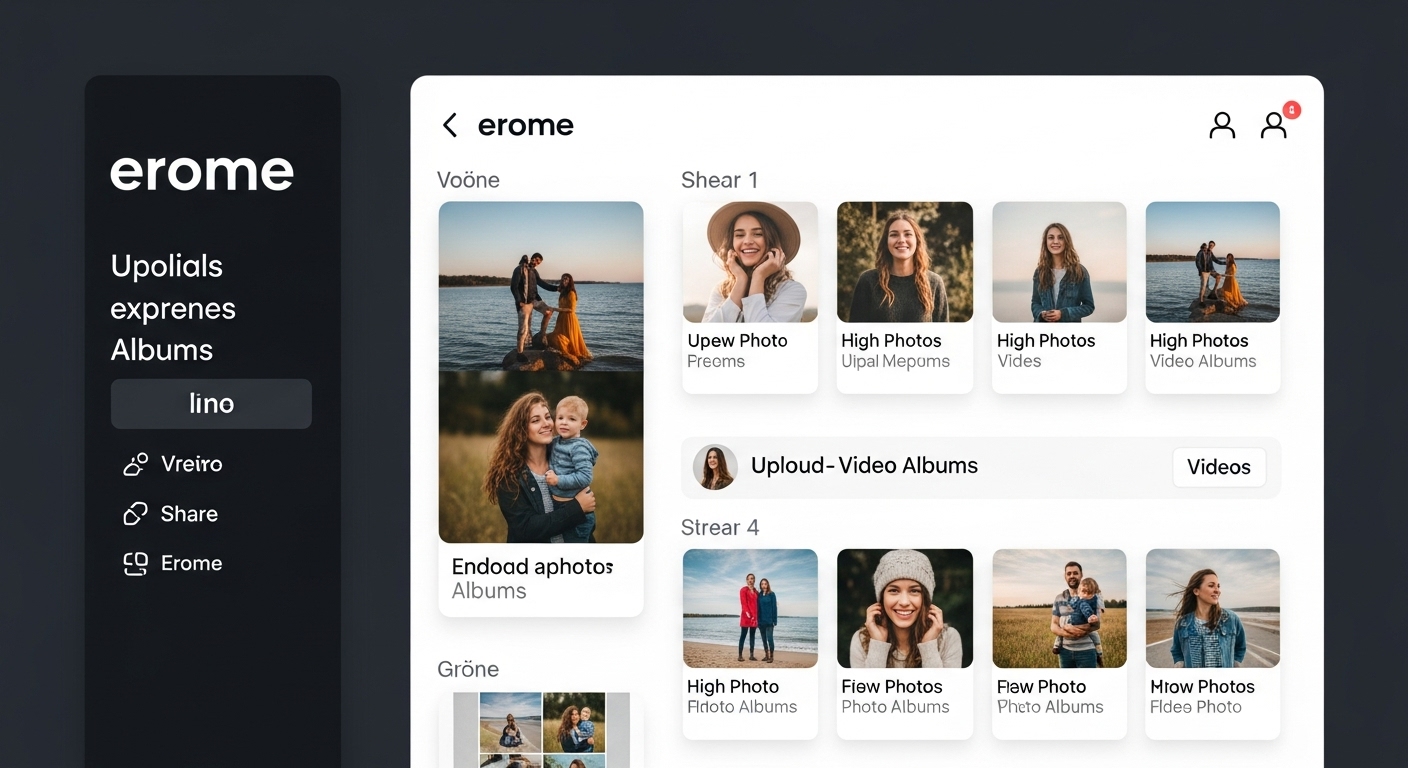Click Mrow Photos label
The height and width of the screenshot is (768, 1408).
1202,687
